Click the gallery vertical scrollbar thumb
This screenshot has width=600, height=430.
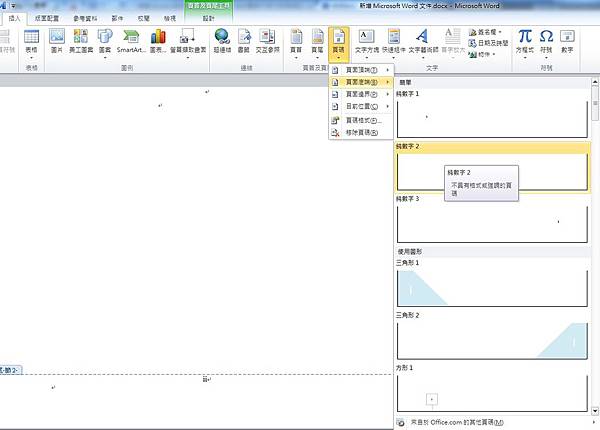point(595,103)
